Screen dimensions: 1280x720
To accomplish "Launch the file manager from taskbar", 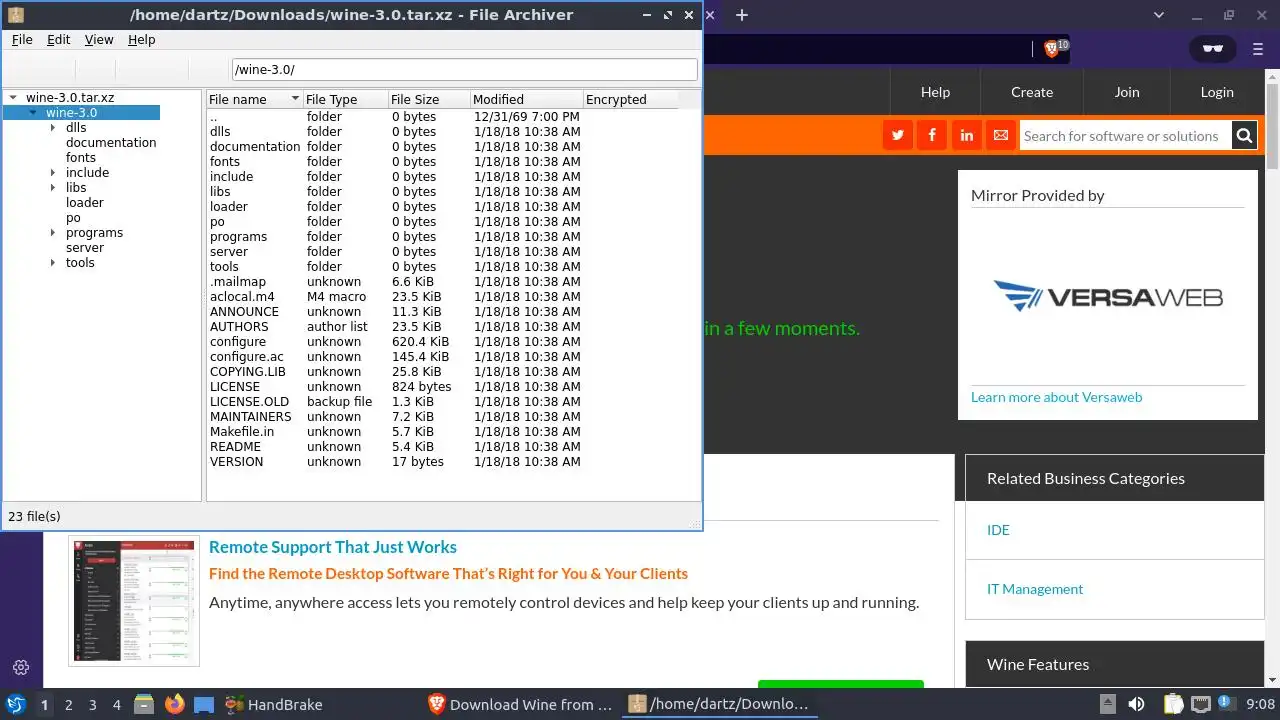I will click(143, 704).
